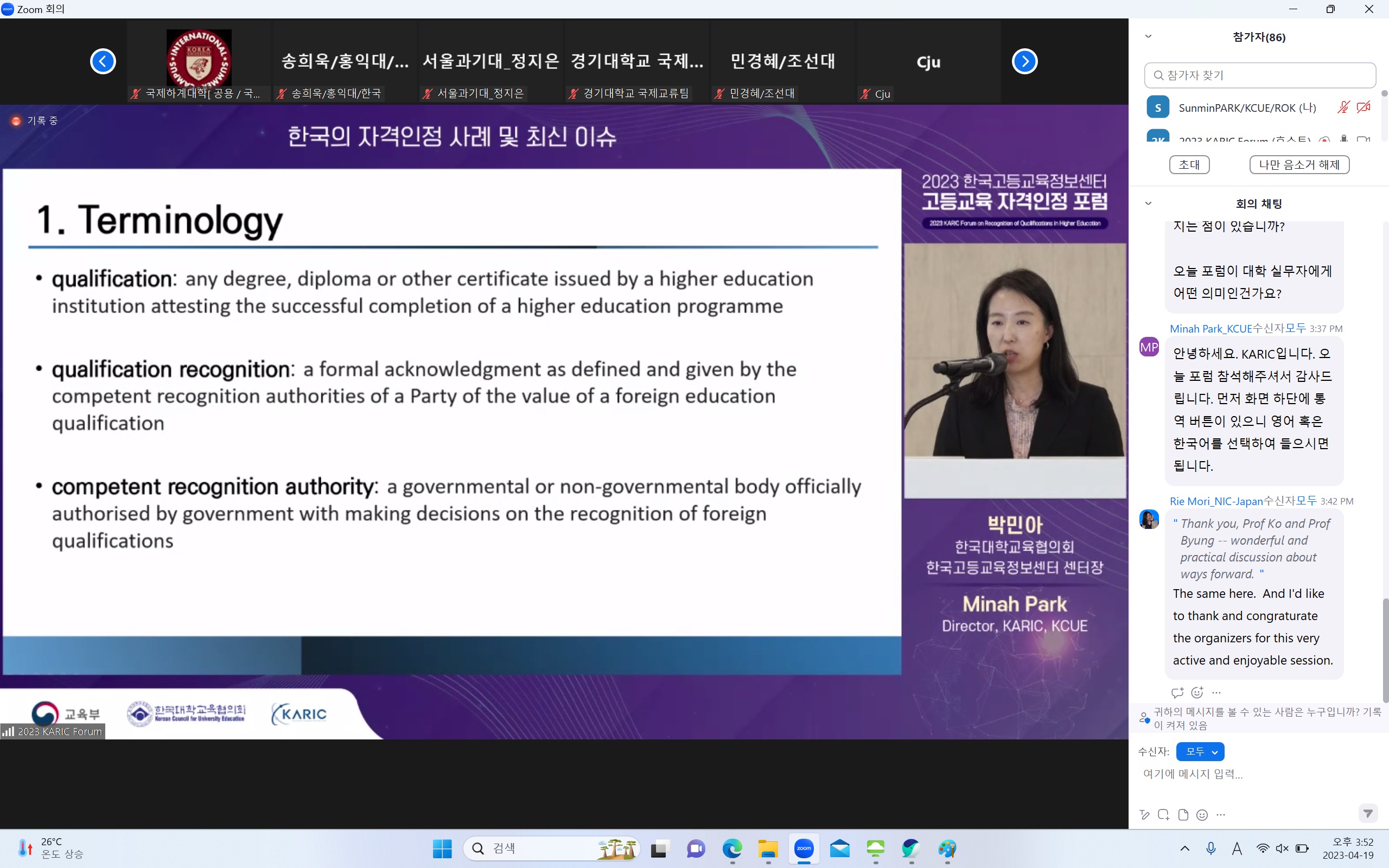Click the Zoom taskbar icon
The width and height of the screenshot is (1389, 868).
[804, 848]
